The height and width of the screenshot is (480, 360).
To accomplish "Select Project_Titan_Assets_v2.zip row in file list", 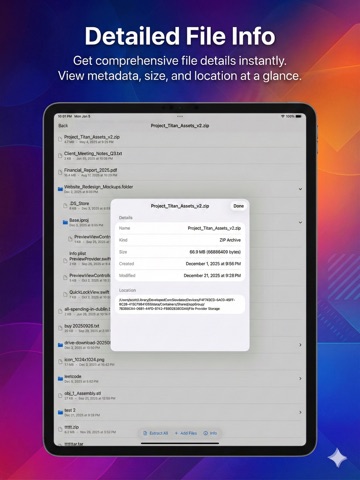I will [180, 139].
